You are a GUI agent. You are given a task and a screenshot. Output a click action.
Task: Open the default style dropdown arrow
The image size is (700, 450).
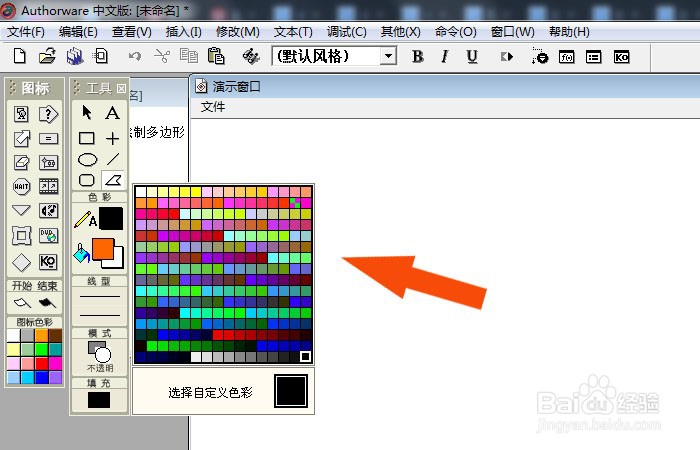pyautogui.click(x=388, y=56)
